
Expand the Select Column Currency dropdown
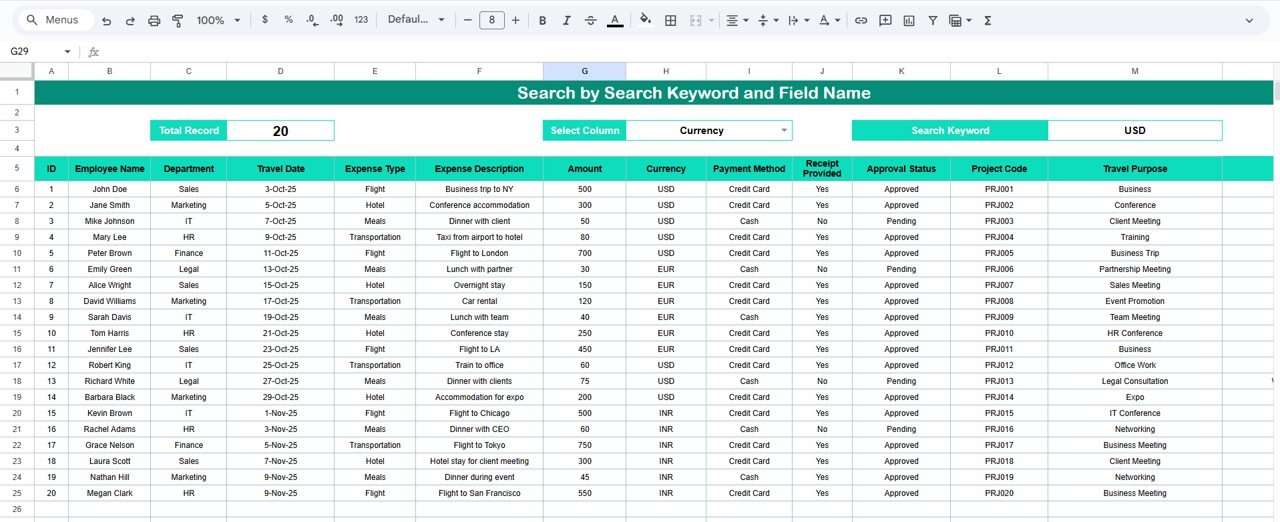coord(784,130)
